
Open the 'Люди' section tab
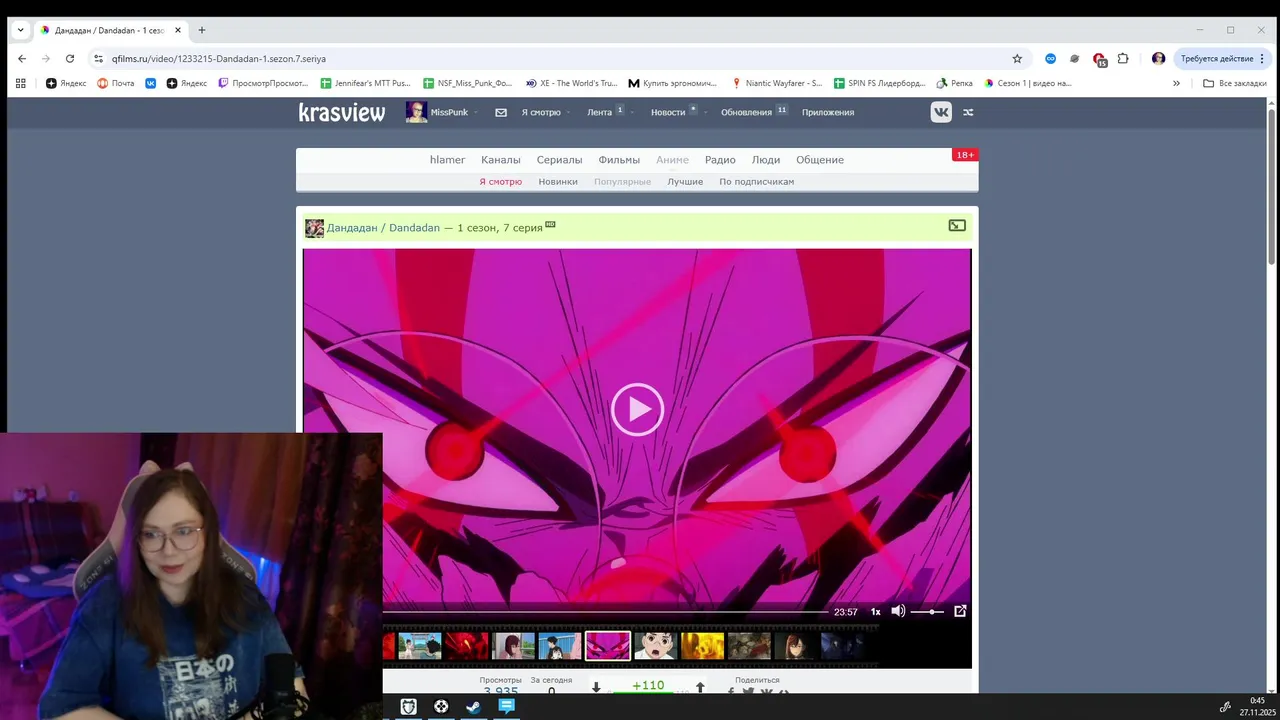(766, 160)
